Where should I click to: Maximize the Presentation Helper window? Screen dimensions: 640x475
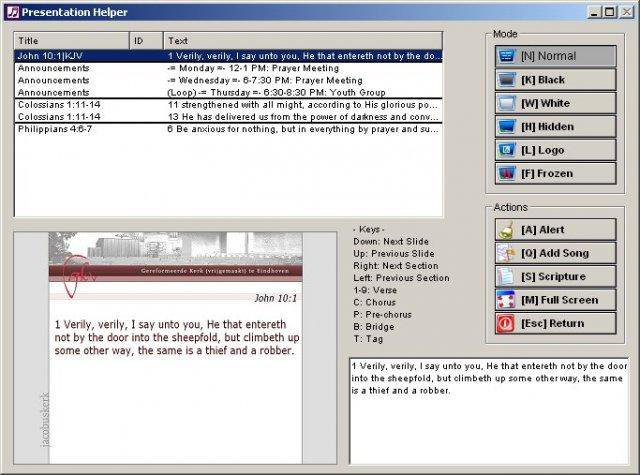[x=610, y=12]
